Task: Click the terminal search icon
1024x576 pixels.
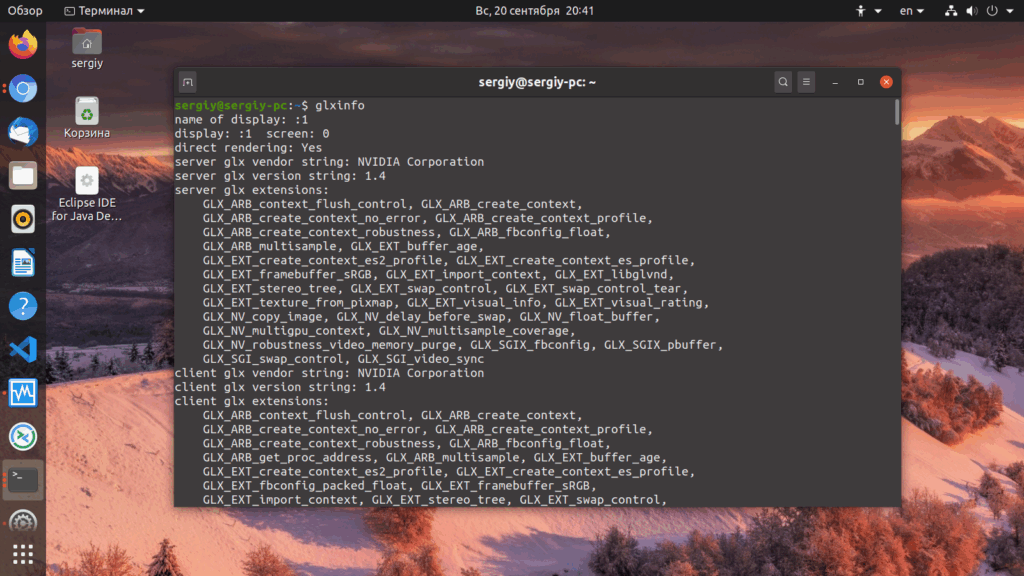Action: [x=783, y=82]
